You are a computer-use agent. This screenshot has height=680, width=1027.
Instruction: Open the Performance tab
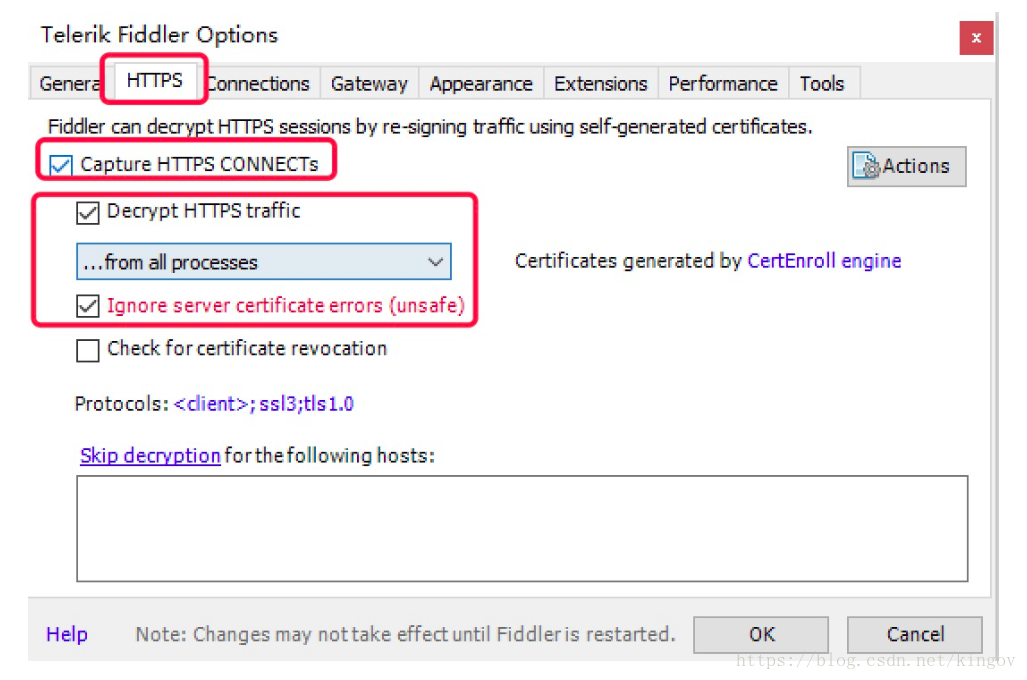tap(723, 84)
